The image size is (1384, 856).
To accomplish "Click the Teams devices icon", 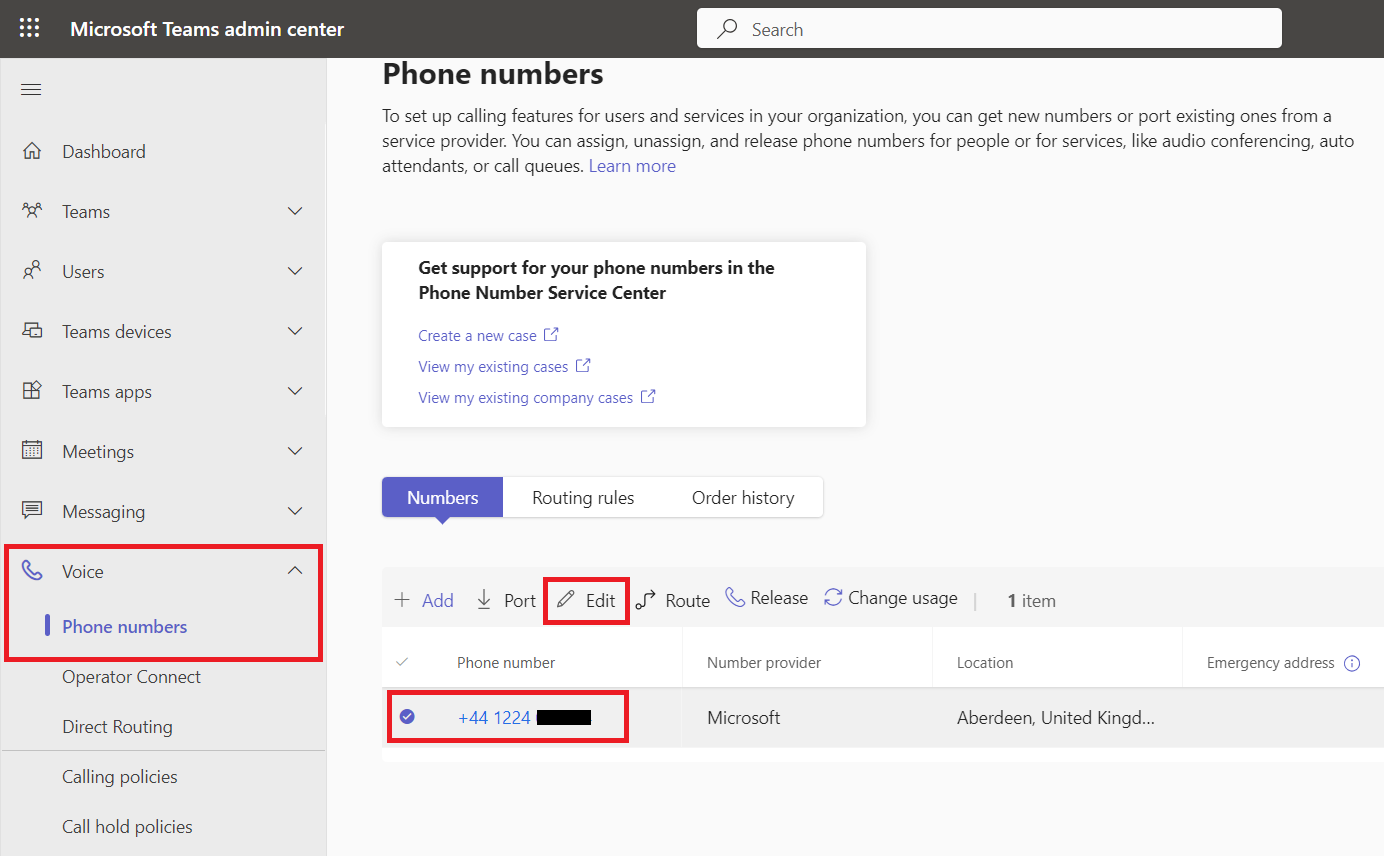I will [x=32, y=331].
